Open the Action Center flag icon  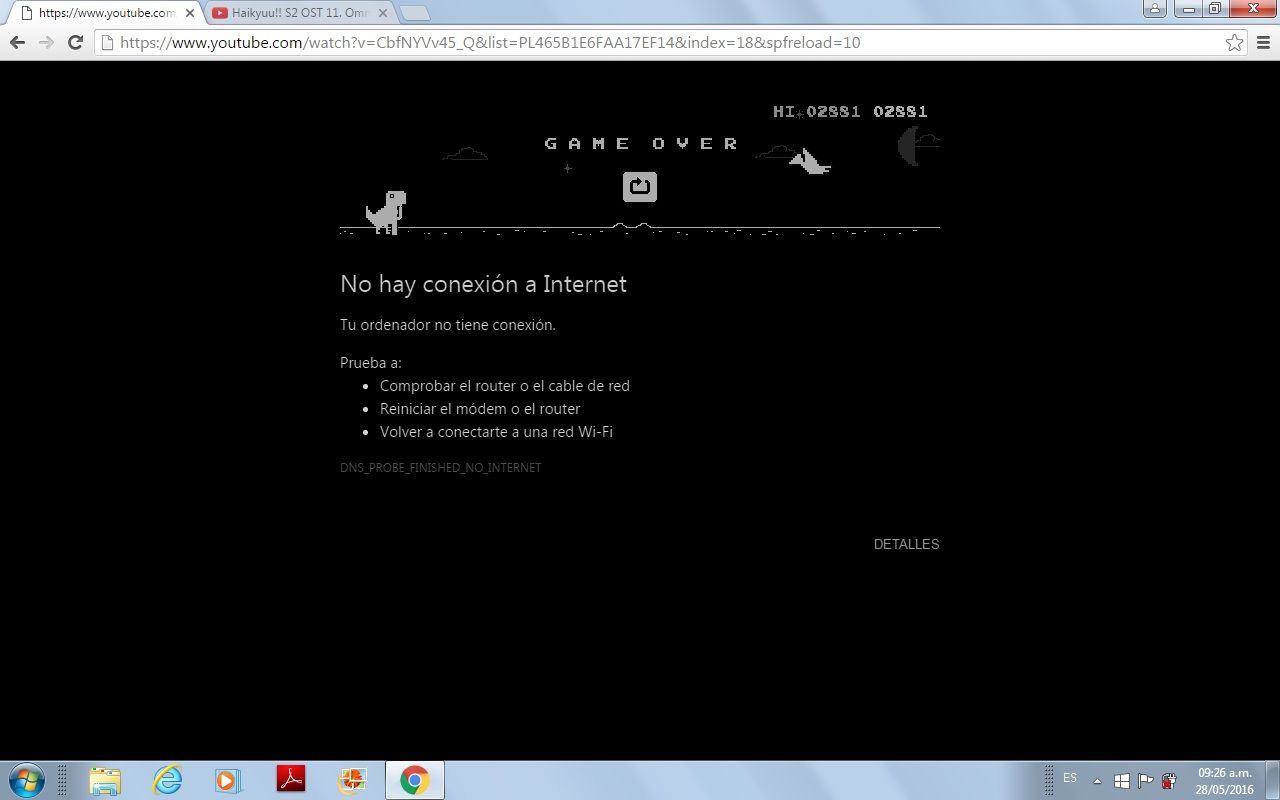click(1146, 781)
